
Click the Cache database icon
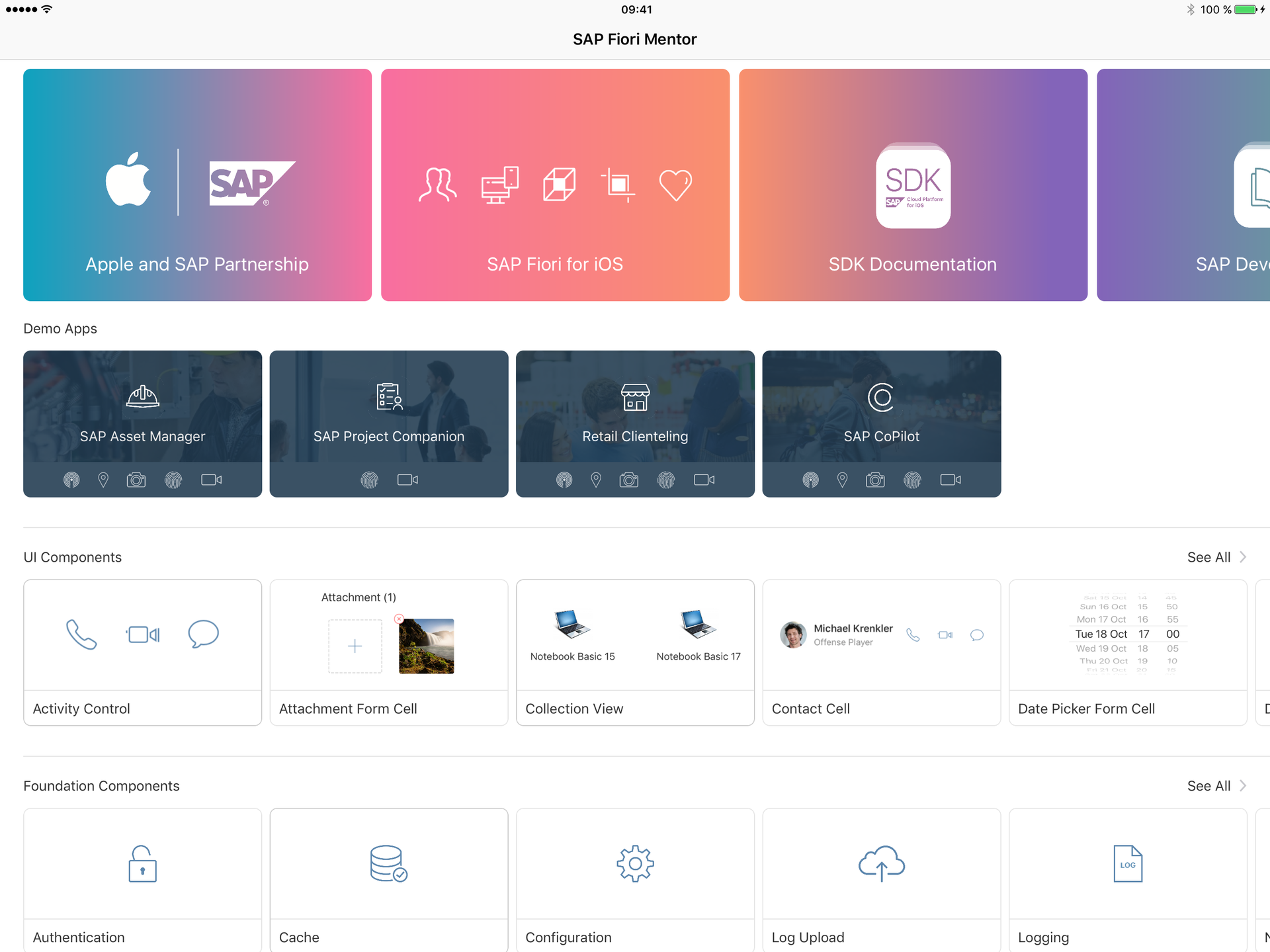coord(388,863)
